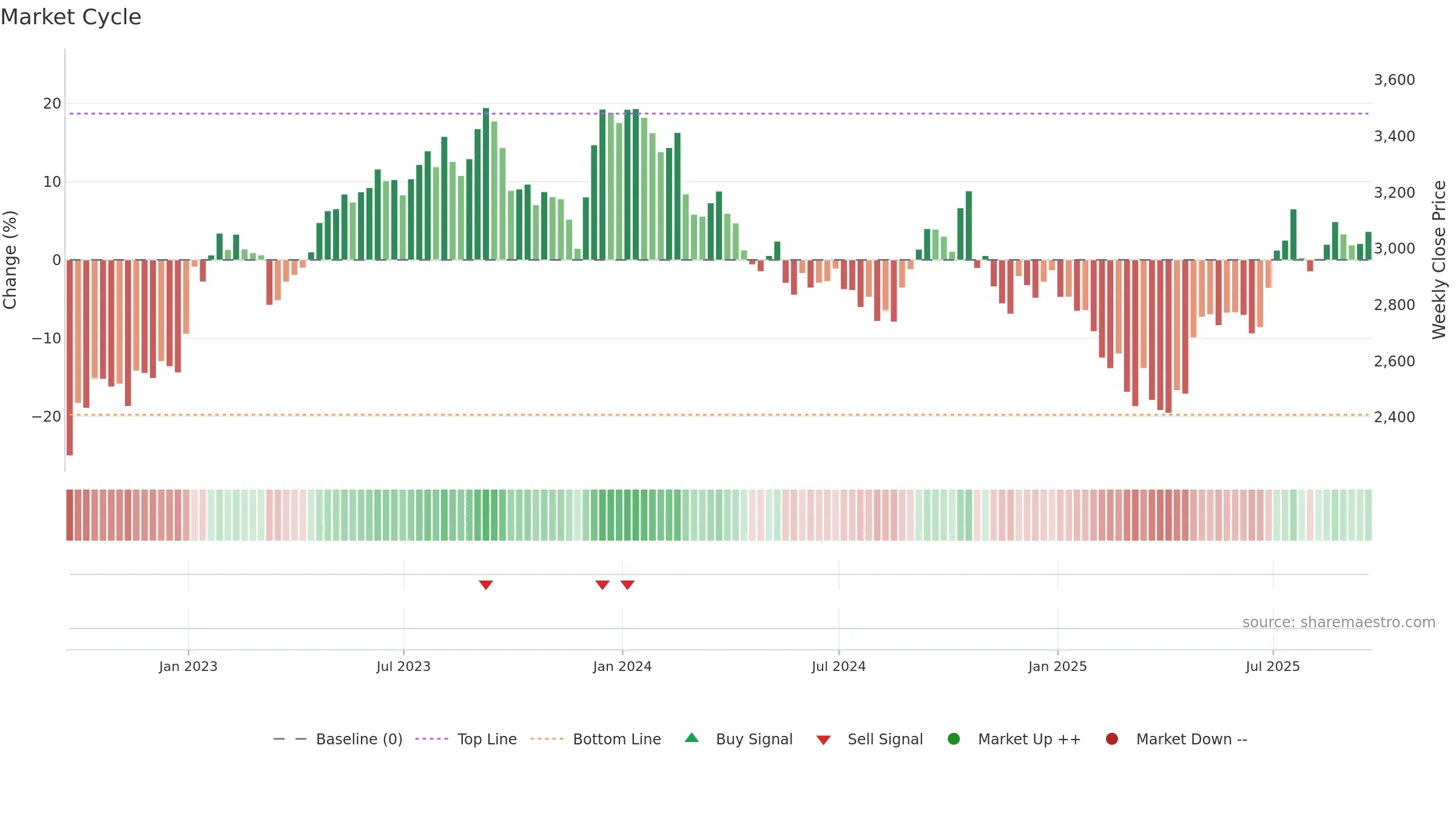This screenshot has width=1456, height=819.
Task: Click the gray dashed Baseline legend swatch
Action: point(290,739)
